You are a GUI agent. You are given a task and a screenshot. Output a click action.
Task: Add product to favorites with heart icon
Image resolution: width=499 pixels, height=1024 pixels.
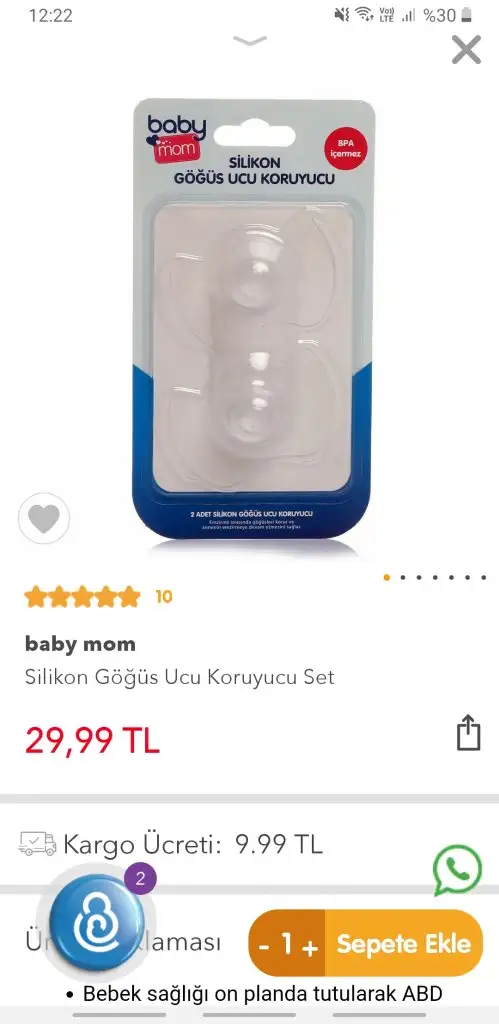[x=44, y=519]
